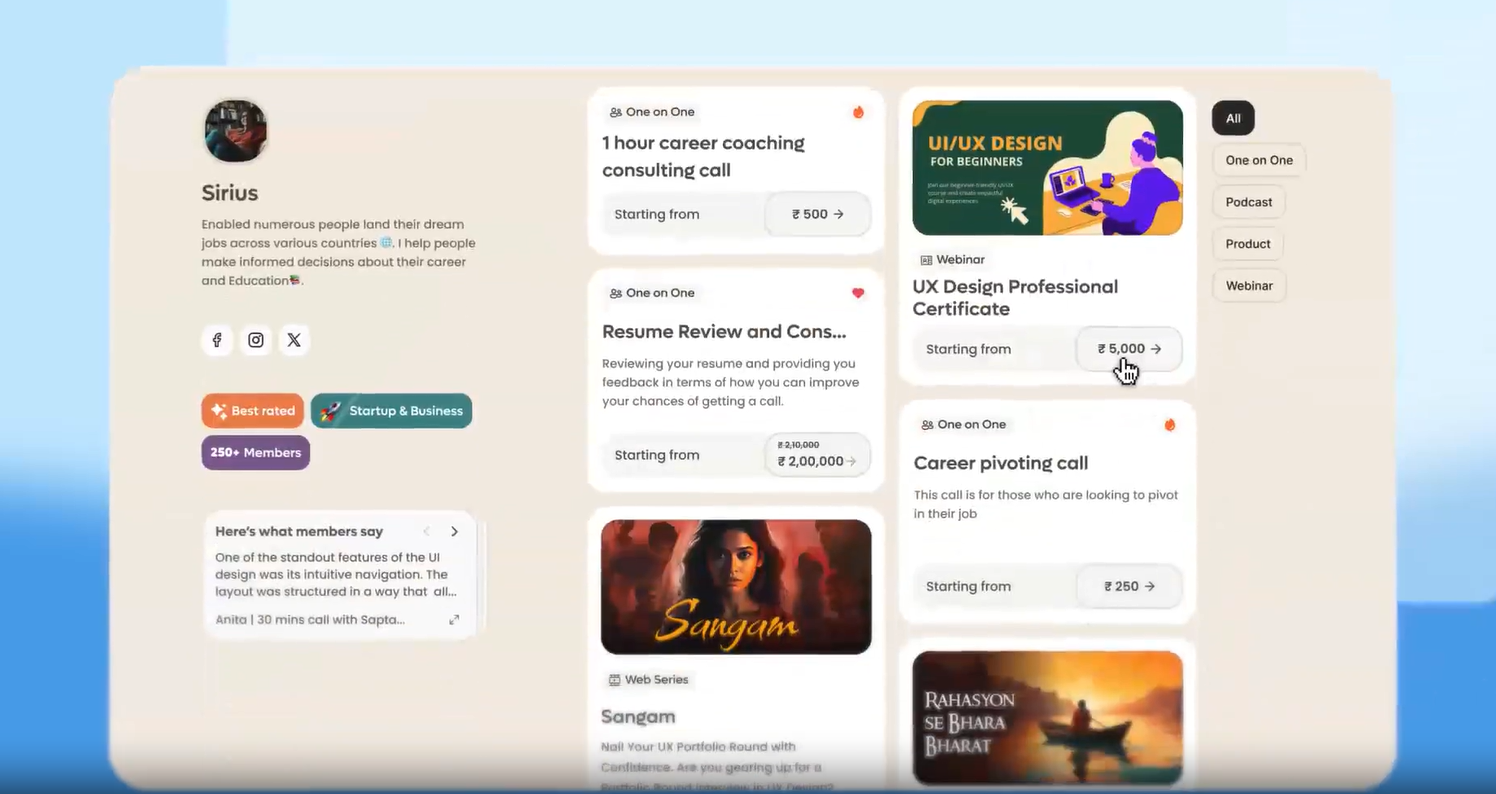Click the 'Enabled numerous people land their dream' bio
This screenshot has height=794, width=1496.
[x=339, y=252]
